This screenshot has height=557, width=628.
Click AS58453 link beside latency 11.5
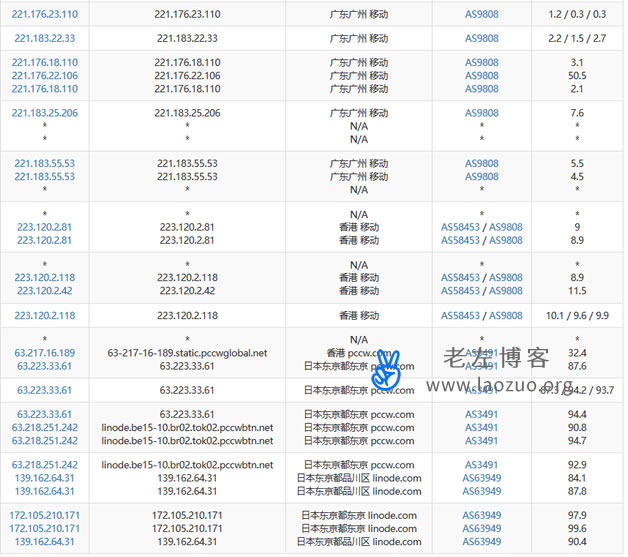tap(460, 291)
